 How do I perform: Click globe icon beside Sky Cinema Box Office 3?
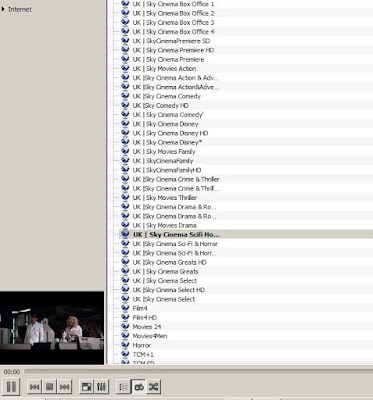point(125,22)
